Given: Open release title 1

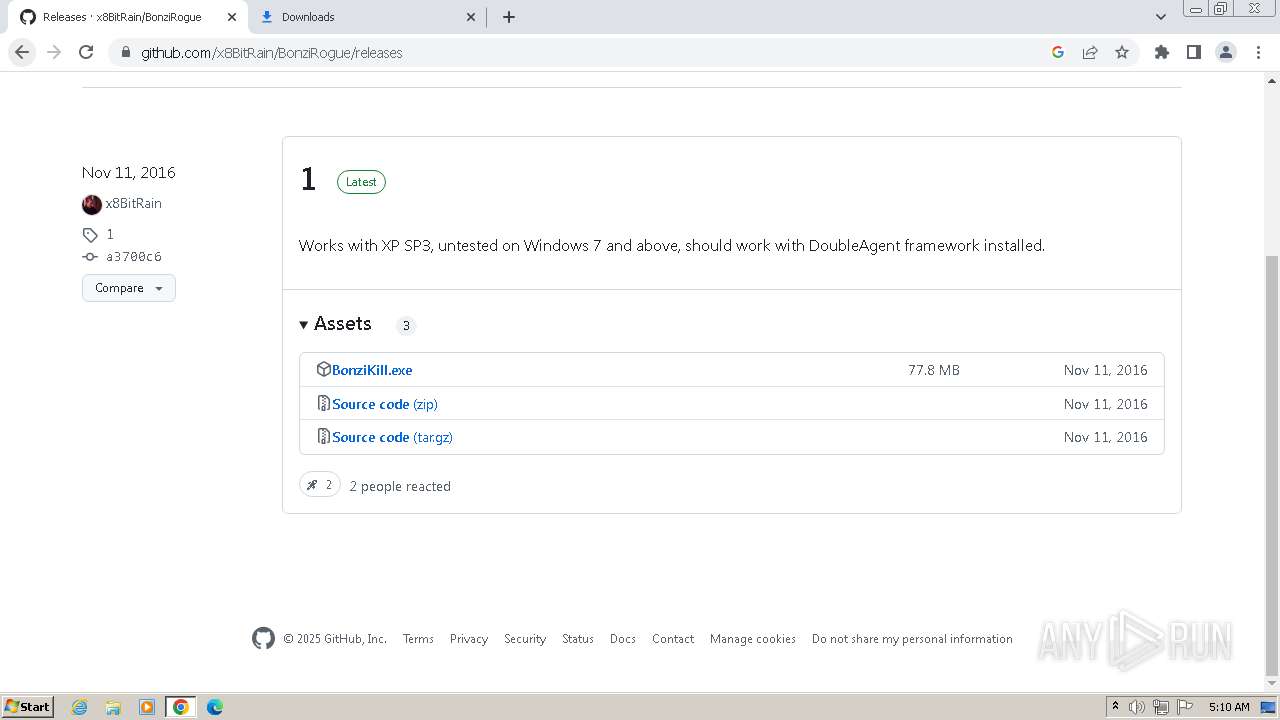Looking at the screenshot, I should [308, 180].
